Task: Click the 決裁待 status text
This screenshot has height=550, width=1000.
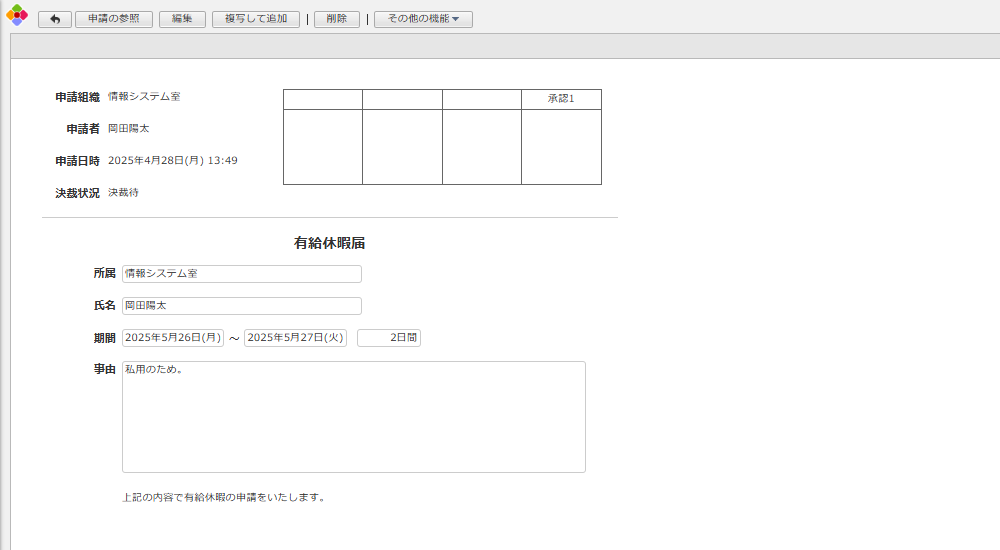Action: tap(124, 192)
